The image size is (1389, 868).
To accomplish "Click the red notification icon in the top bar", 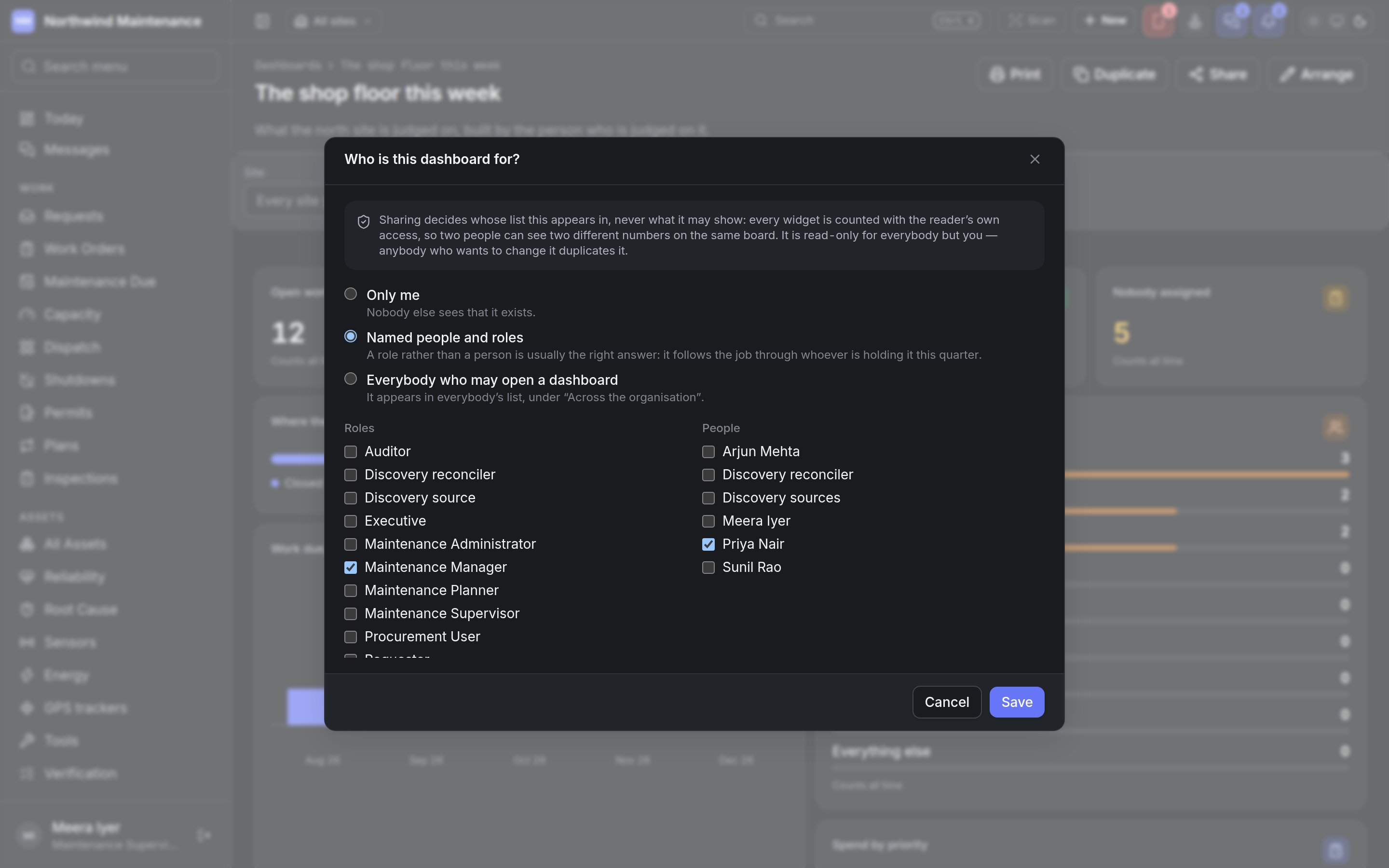I will coord(1157,21).
